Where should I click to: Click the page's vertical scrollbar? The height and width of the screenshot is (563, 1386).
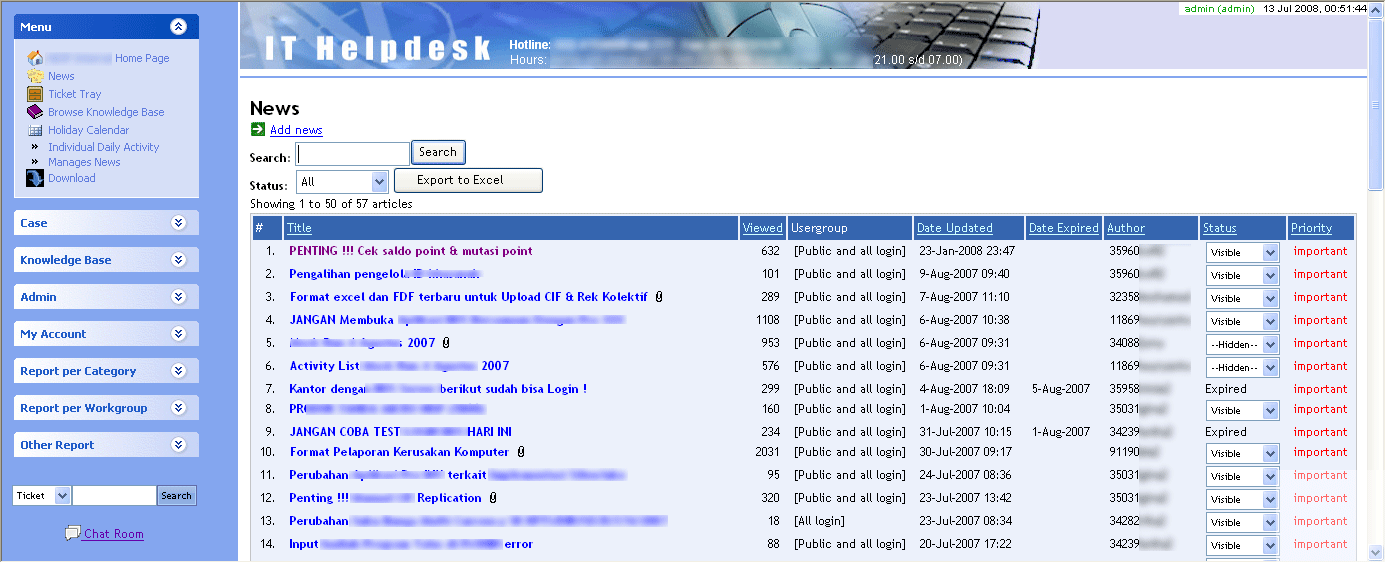1376,300
